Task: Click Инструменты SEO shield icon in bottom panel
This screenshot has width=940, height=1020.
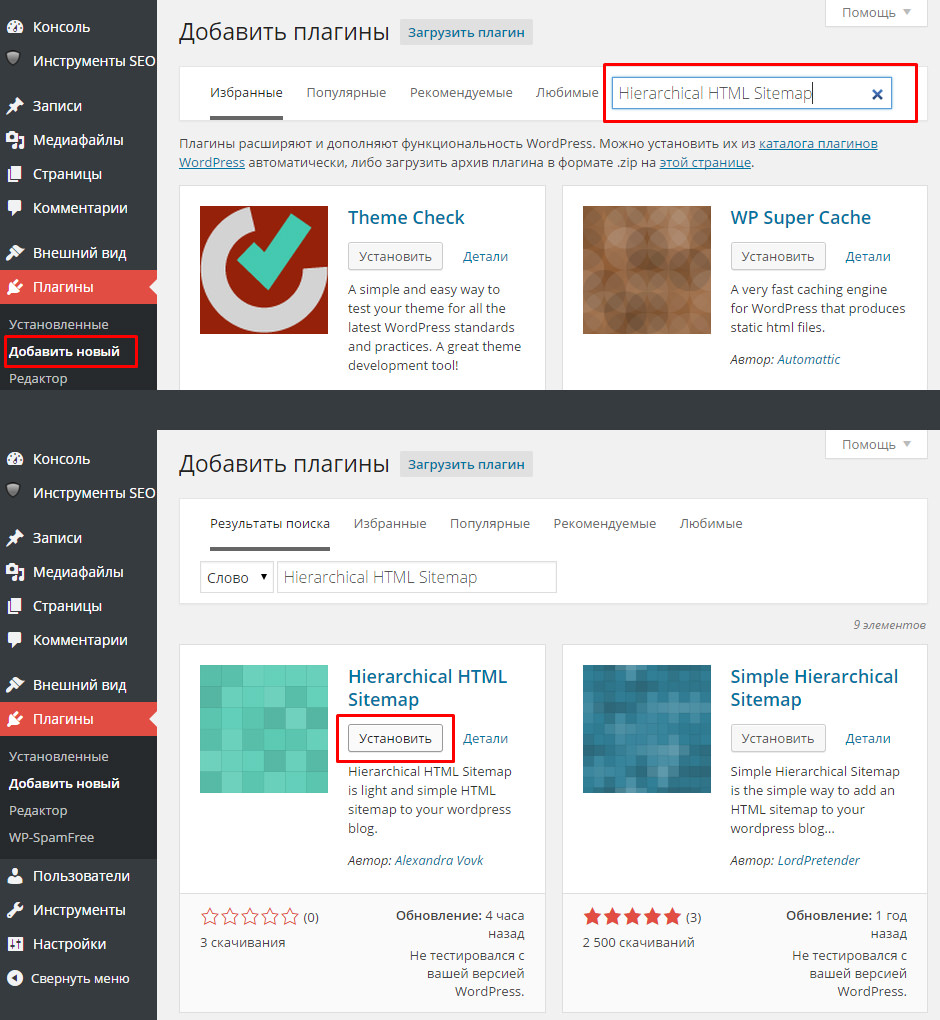Action: pyautogui.click(x=13, y=490)
